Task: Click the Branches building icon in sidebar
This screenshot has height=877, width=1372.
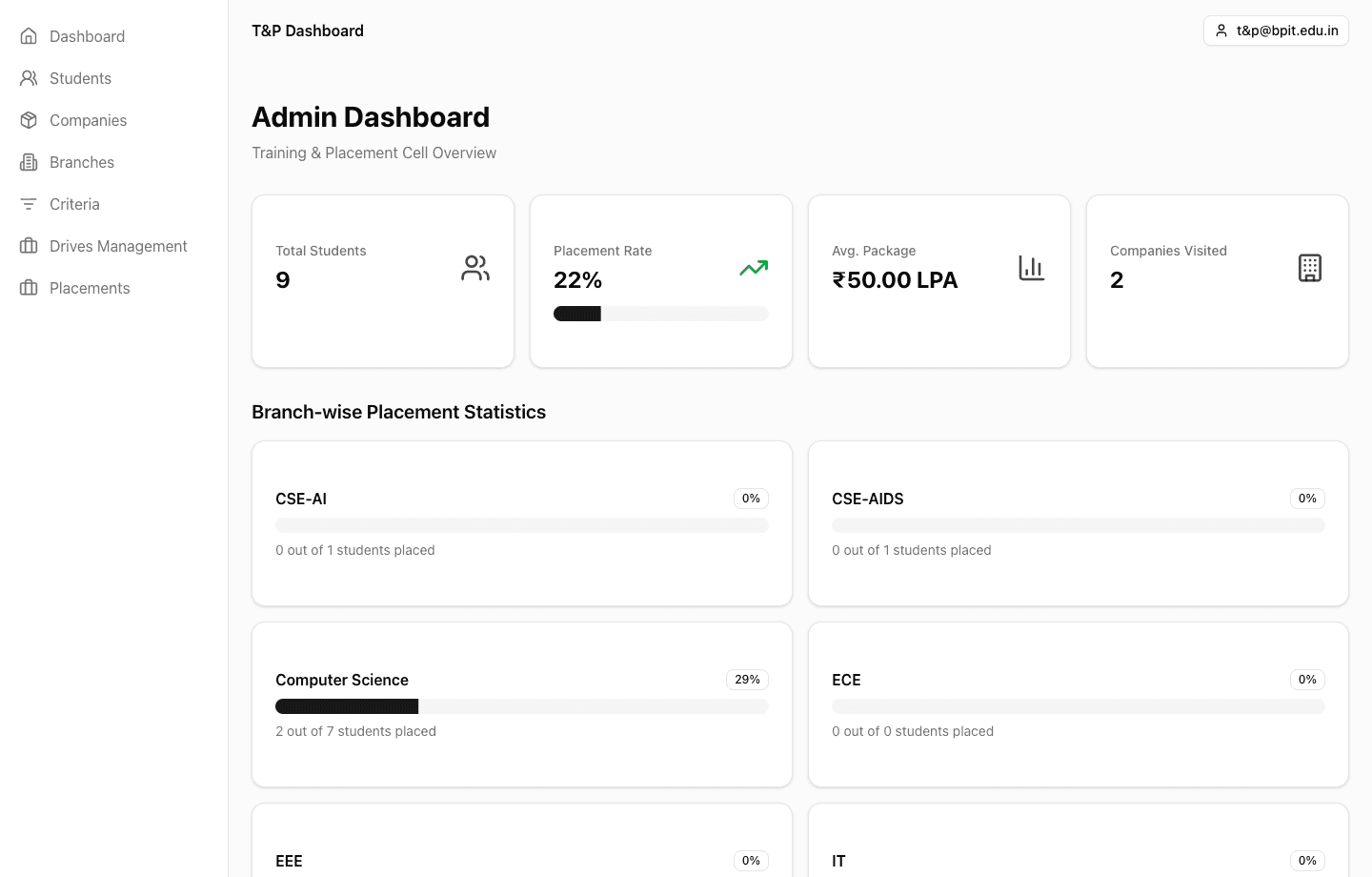Action: point(29,162)
